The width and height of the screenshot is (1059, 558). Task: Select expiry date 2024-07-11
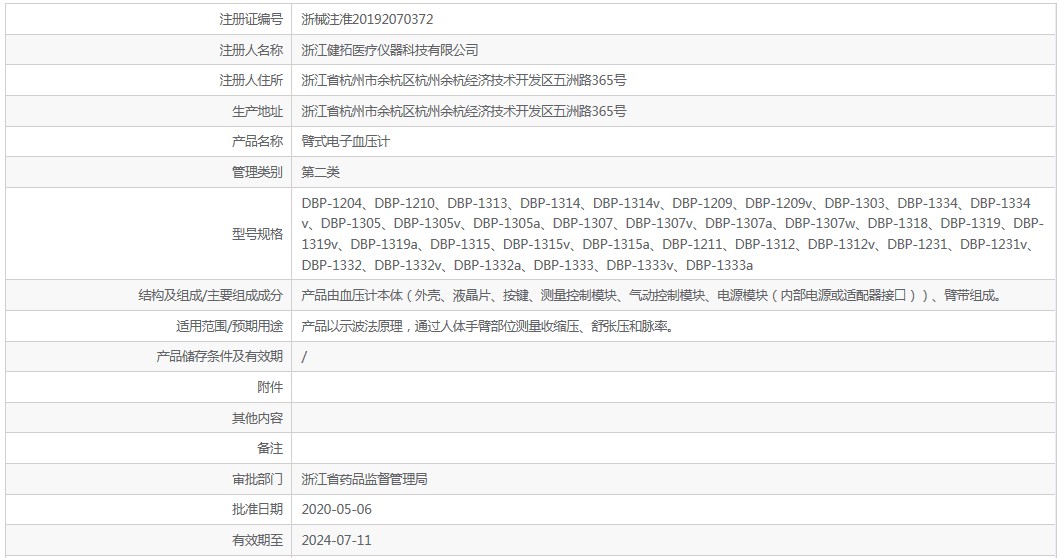coord(336,540)
